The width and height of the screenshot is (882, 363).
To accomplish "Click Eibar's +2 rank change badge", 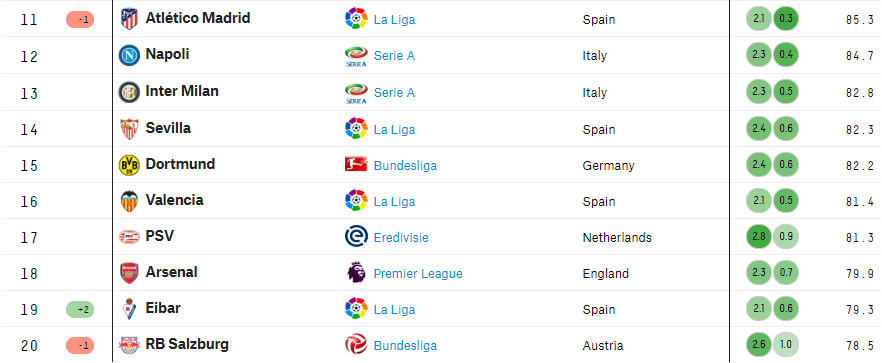I will [x=80, y=310].
